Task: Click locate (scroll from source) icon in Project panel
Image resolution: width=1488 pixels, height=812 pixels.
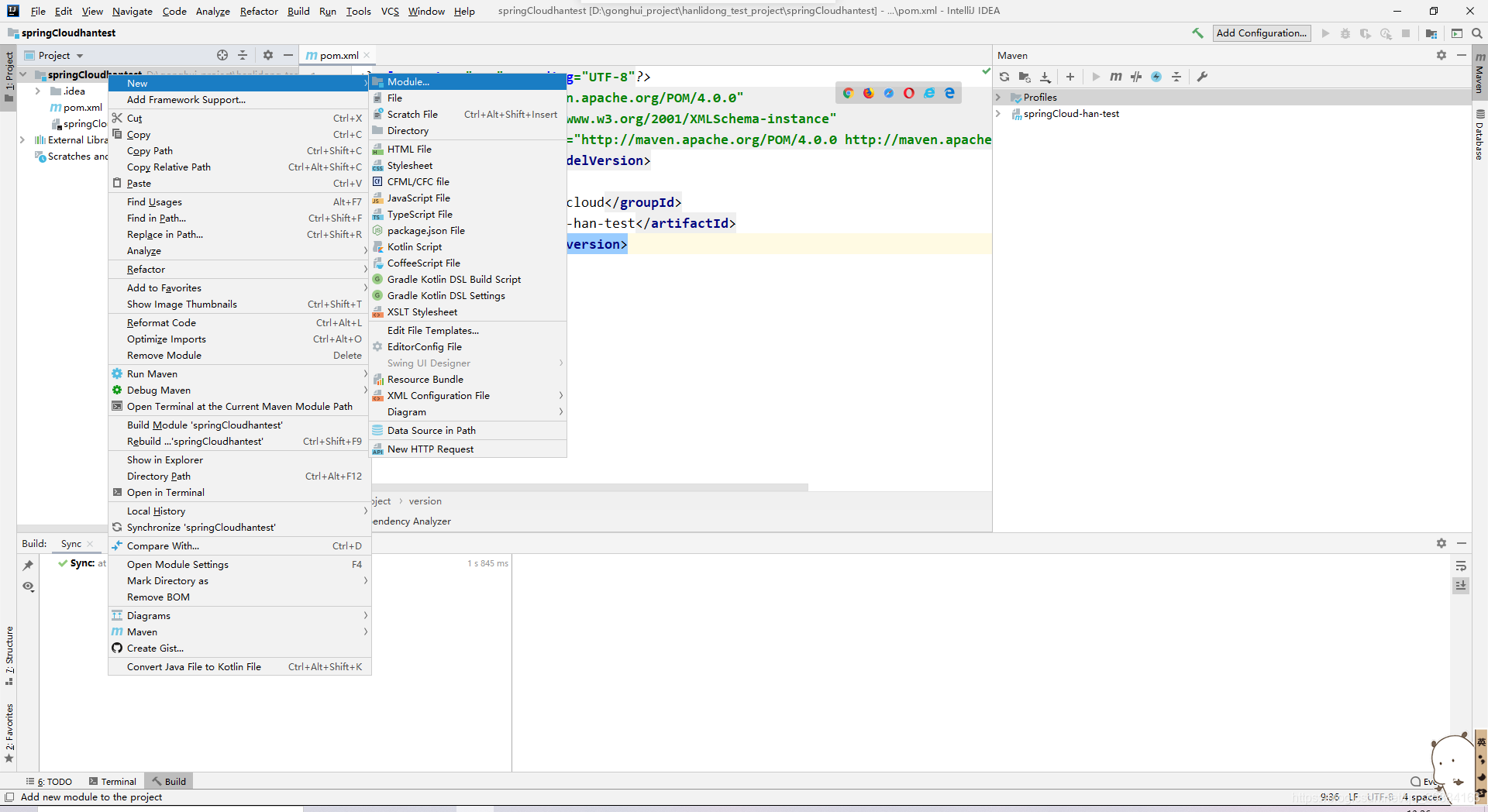Action: tap(222, 55)
